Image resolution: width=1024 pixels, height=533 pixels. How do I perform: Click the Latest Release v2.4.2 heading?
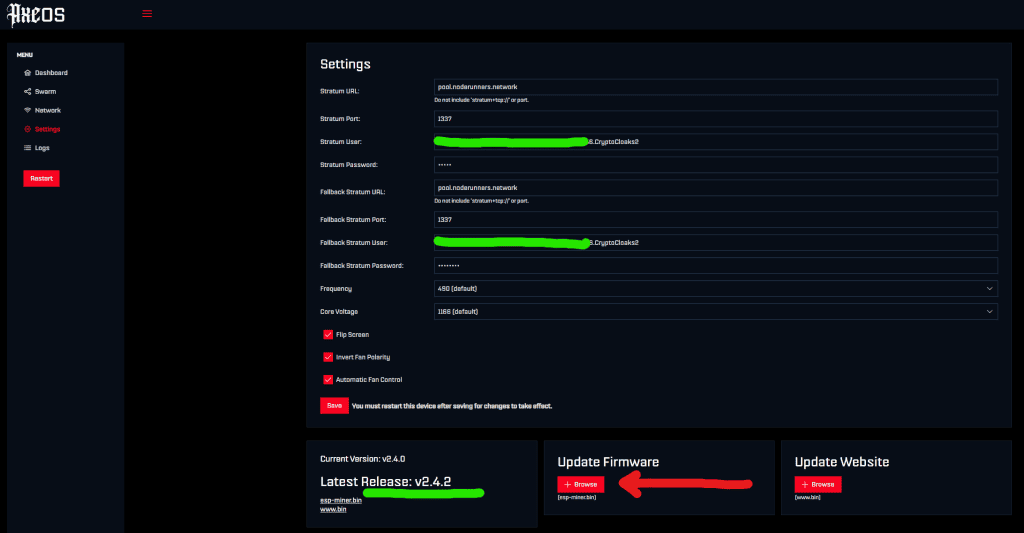click(x=385, y=481)
